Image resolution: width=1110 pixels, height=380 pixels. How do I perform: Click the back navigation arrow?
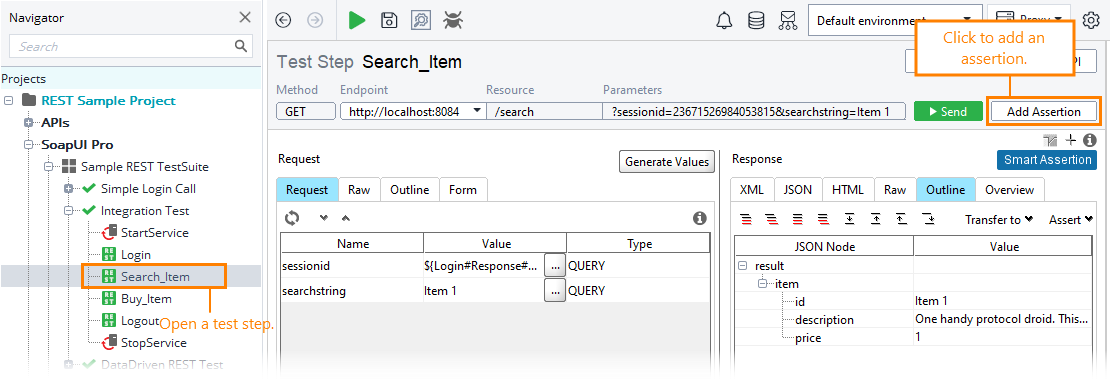tap(283, 21)
